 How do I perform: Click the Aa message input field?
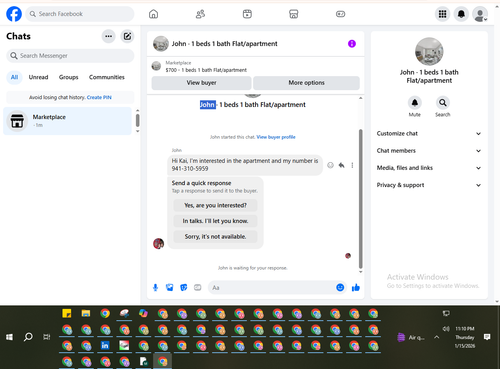coord(272,287)
